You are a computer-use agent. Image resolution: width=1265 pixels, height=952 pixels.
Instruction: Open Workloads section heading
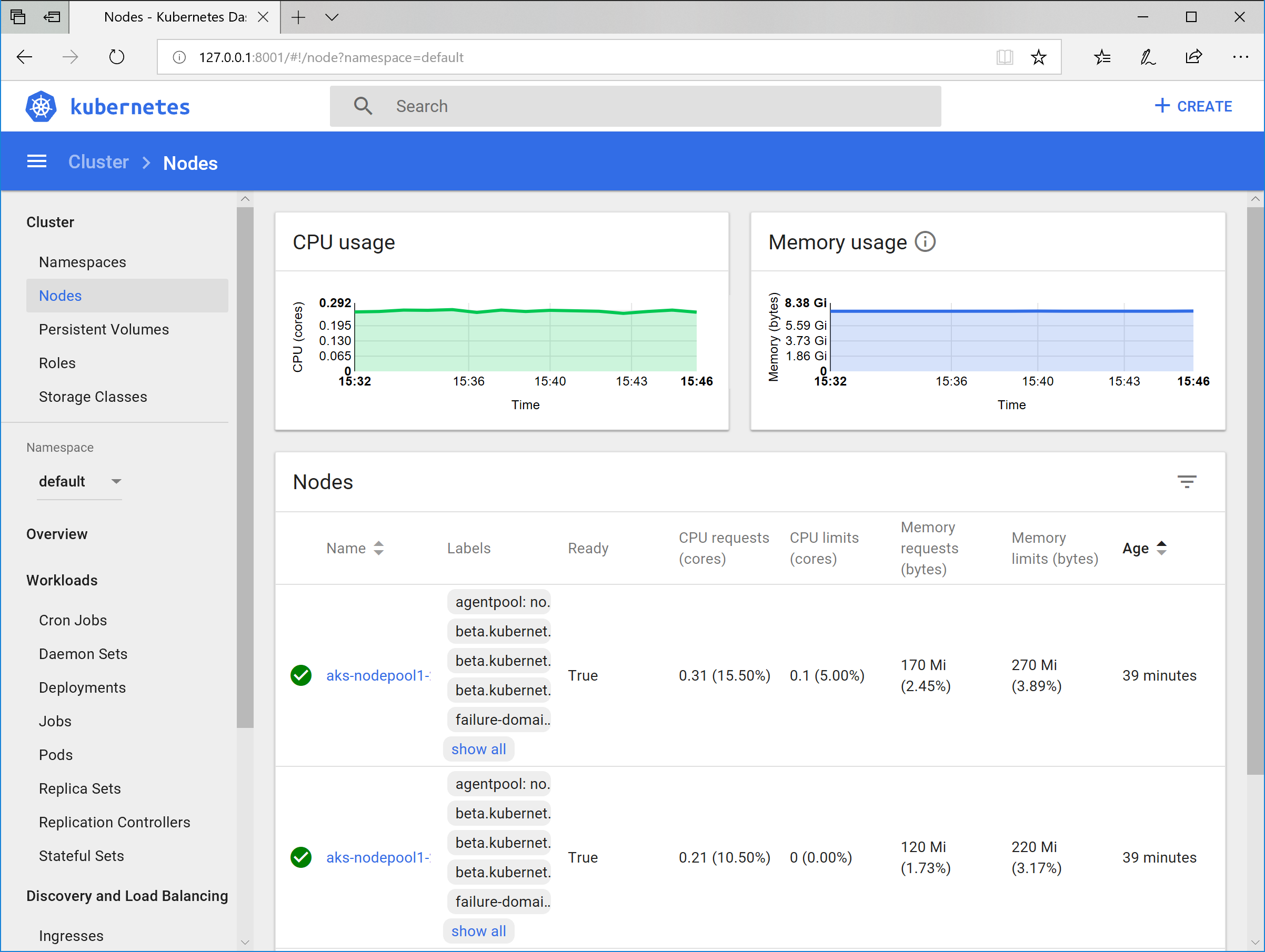pos(62,580)
